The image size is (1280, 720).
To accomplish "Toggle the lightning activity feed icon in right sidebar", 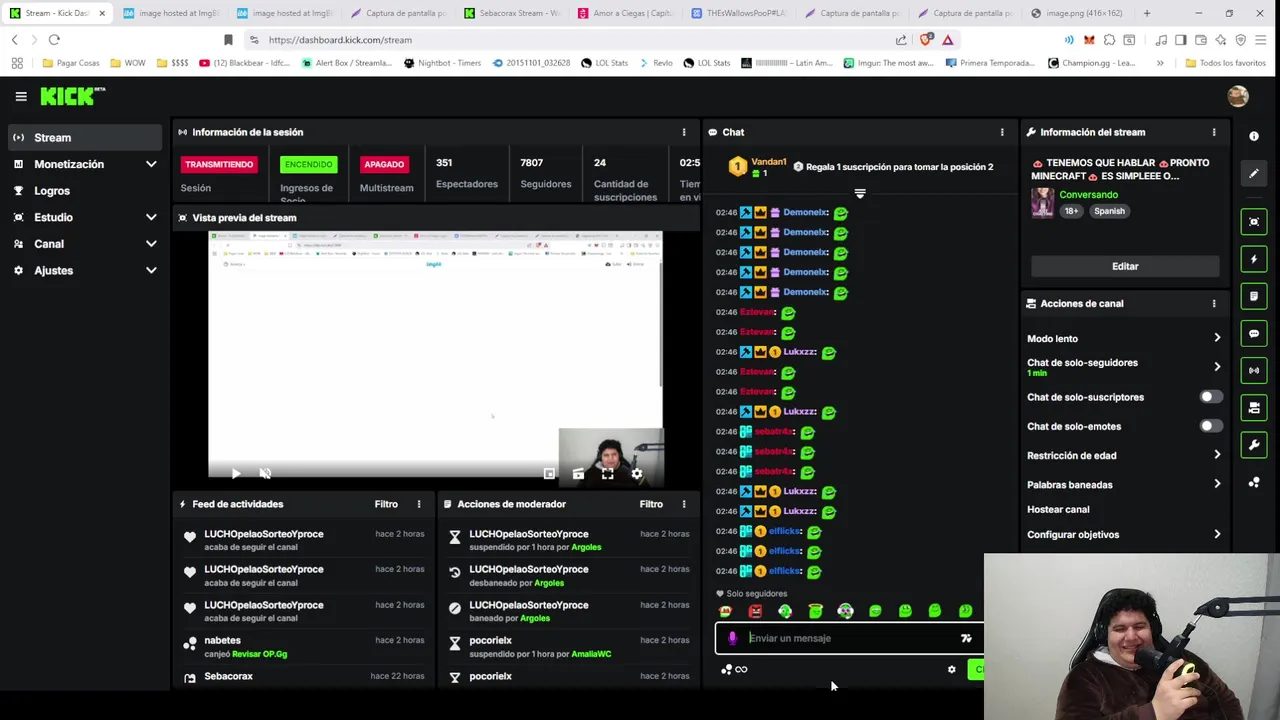I will click(1254, 259).
